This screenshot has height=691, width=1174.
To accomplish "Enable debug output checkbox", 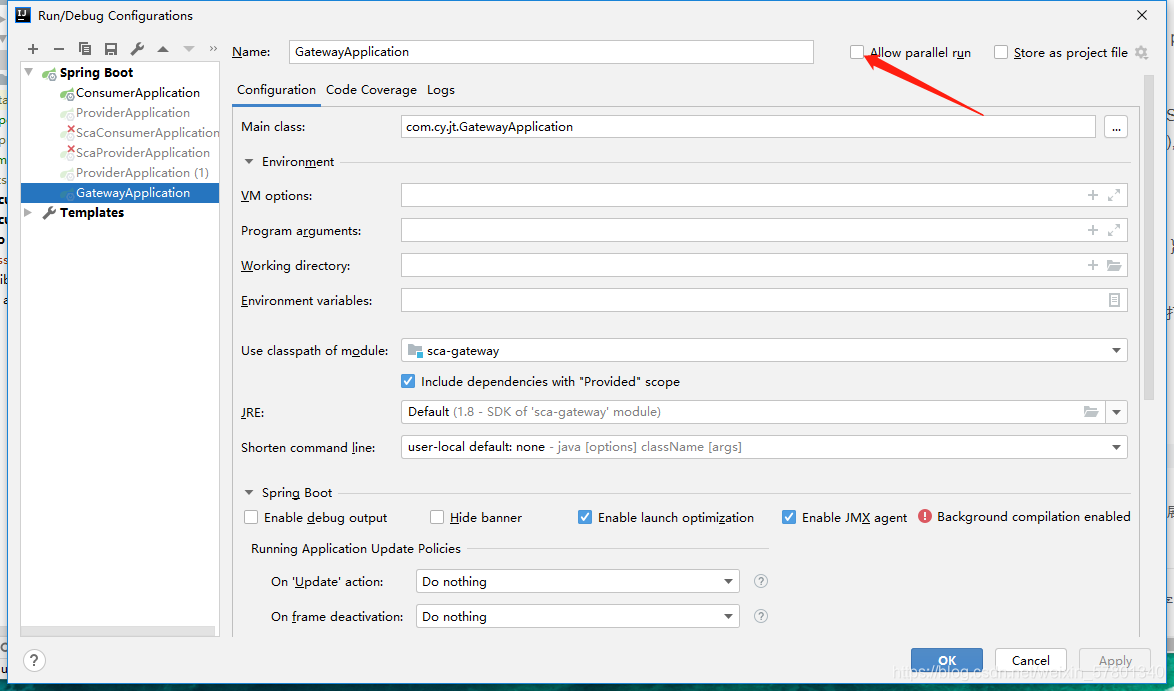I will pos(251,517).
